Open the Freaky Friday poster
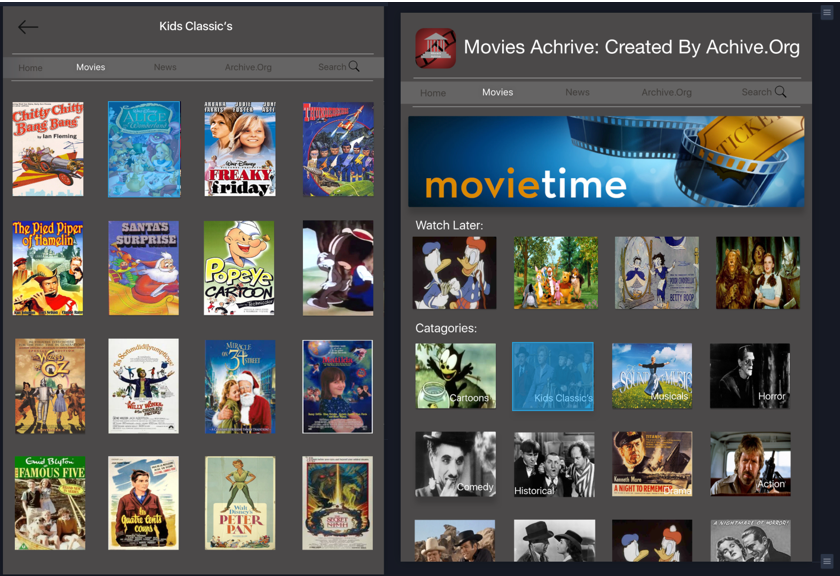The width and height of the screenshot is (840, 576). click(240, 149)
